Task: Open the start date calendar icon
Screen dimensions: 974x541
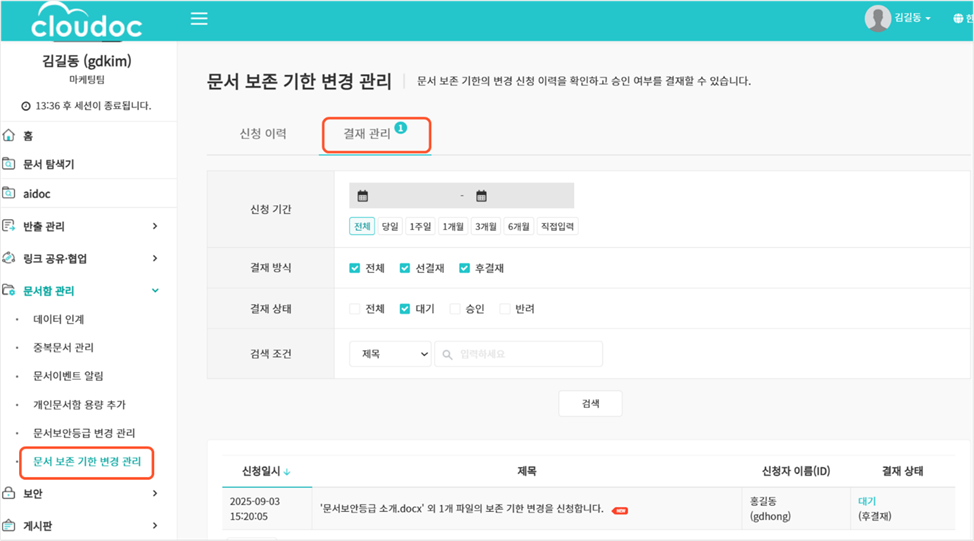Action: [x=363, y=196]
